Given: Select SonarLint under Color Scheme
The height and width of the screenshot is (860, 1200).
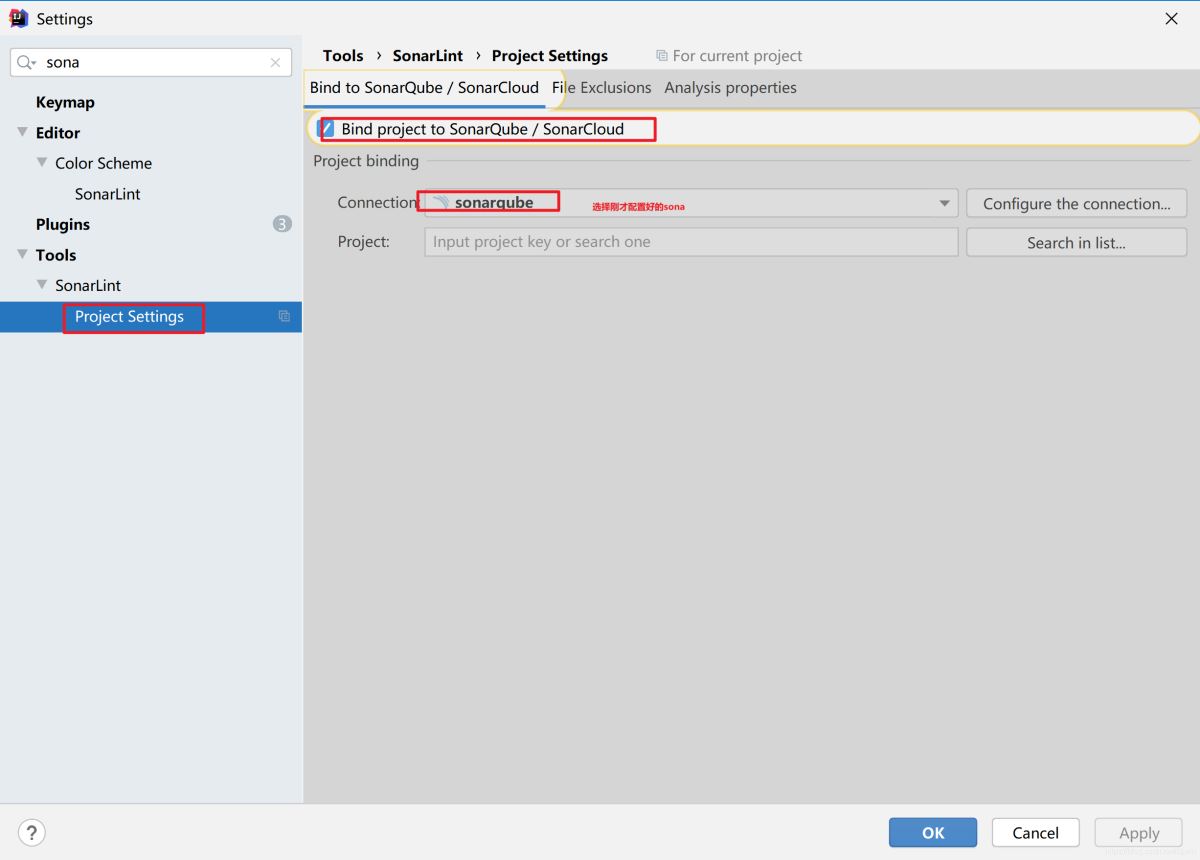Looking at the screenshot, I should (x=108, y=194).
